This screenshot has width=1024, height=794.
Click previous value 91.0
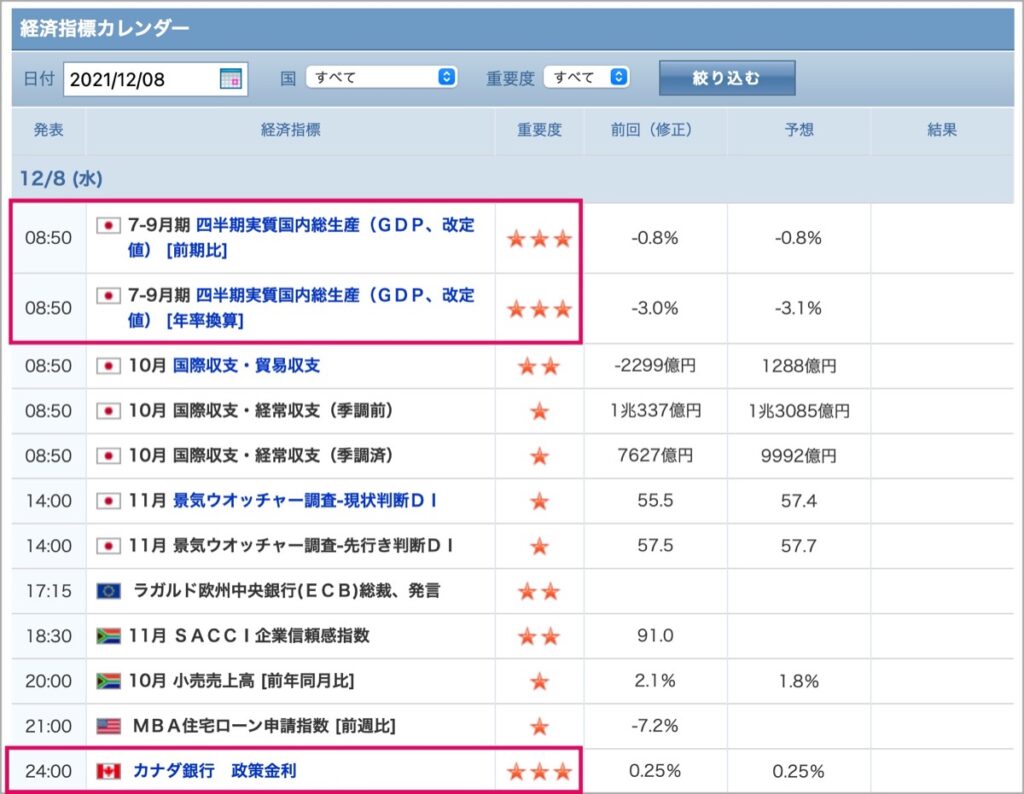point(655,636)
